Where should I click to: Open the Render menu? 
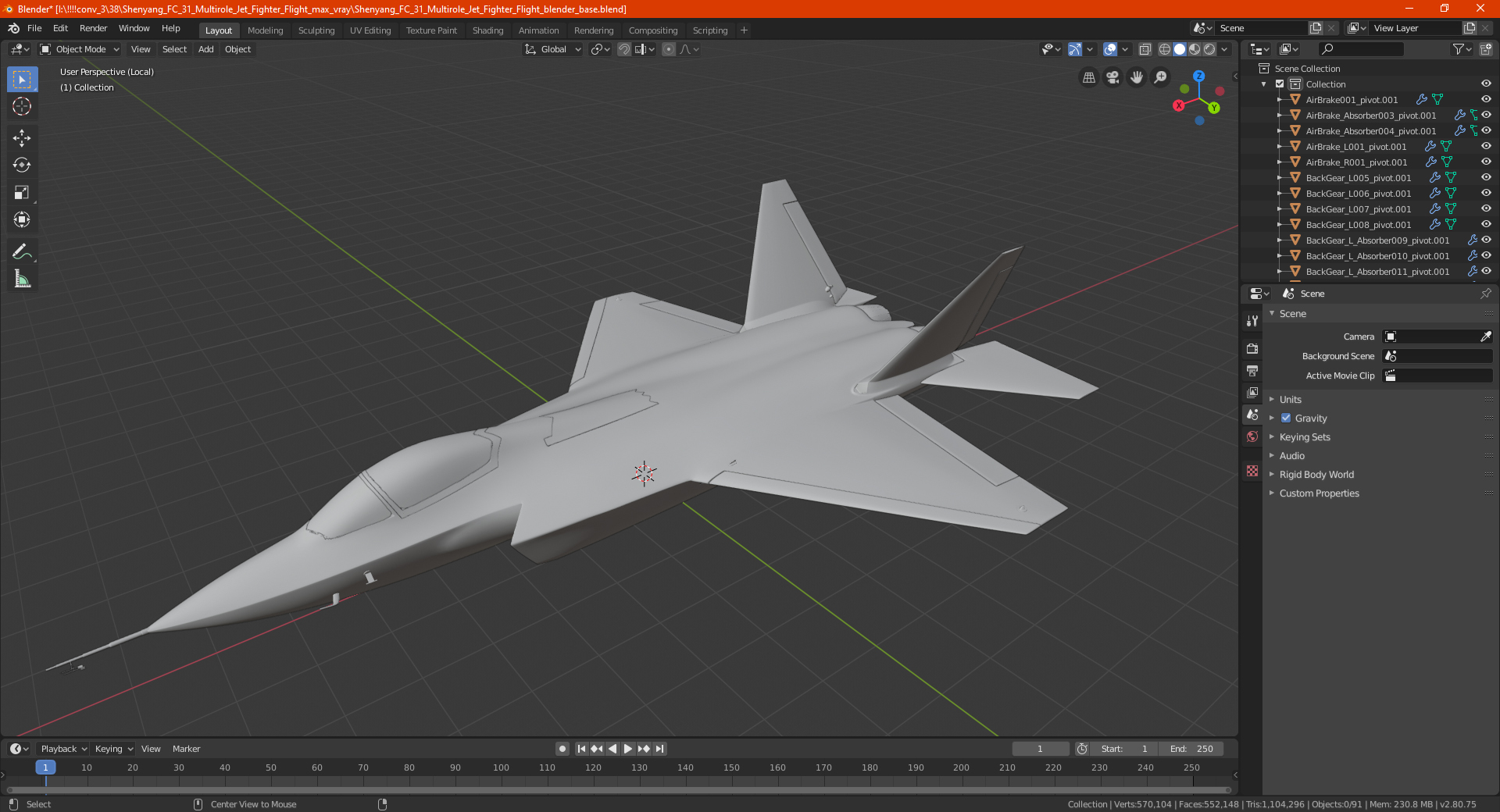click(x=93, y=28)
